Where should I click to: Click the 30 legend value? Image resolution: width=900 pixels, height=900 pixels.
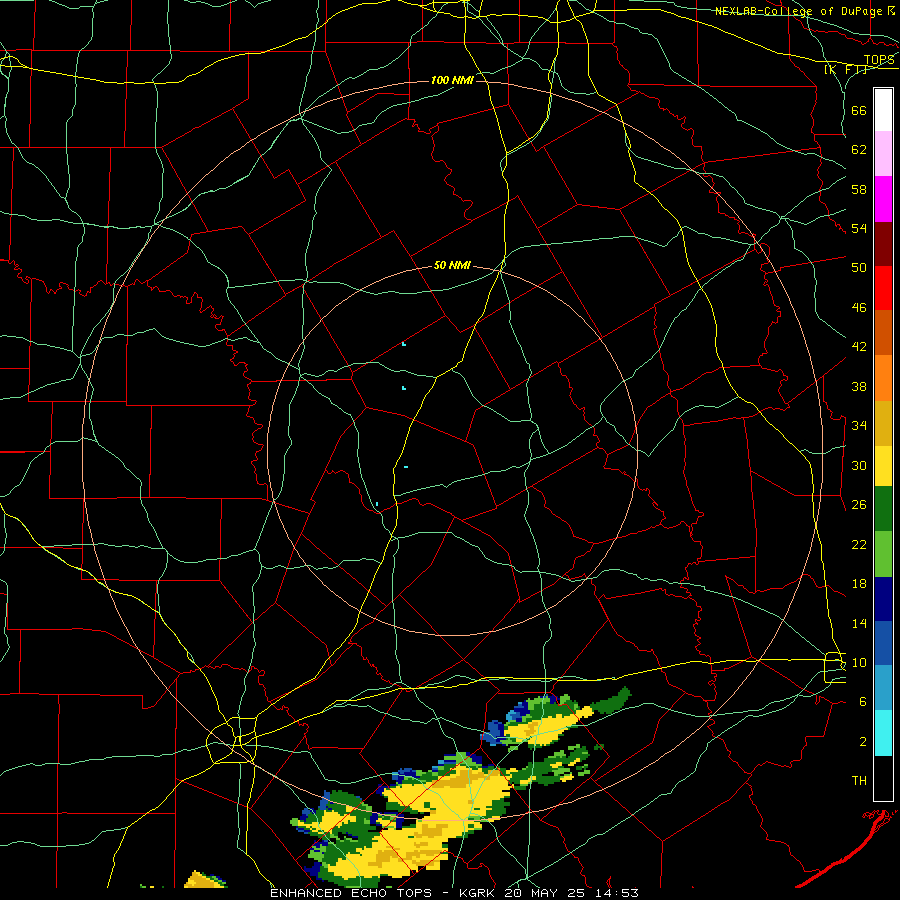click(x=859, y=465)
